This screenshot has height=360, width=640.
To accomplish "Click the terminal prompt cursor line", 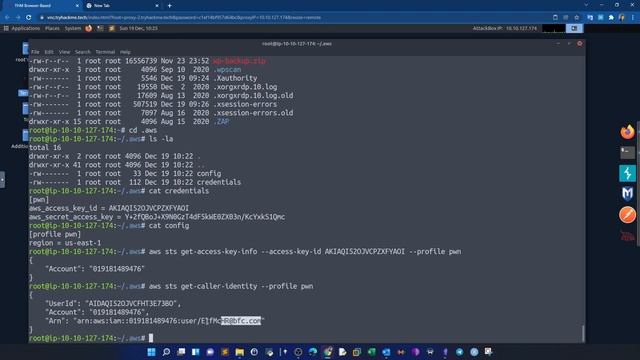I will [x=91, y=338].
